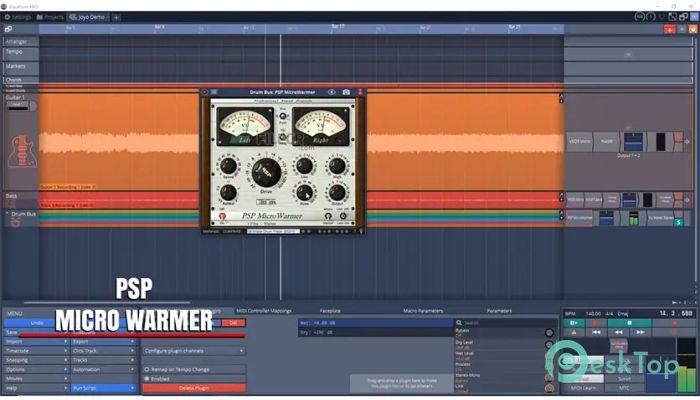Click the camera snapshot icon in plugin title bar
This screenshot has width=700, height=400.
click(346, 92)
